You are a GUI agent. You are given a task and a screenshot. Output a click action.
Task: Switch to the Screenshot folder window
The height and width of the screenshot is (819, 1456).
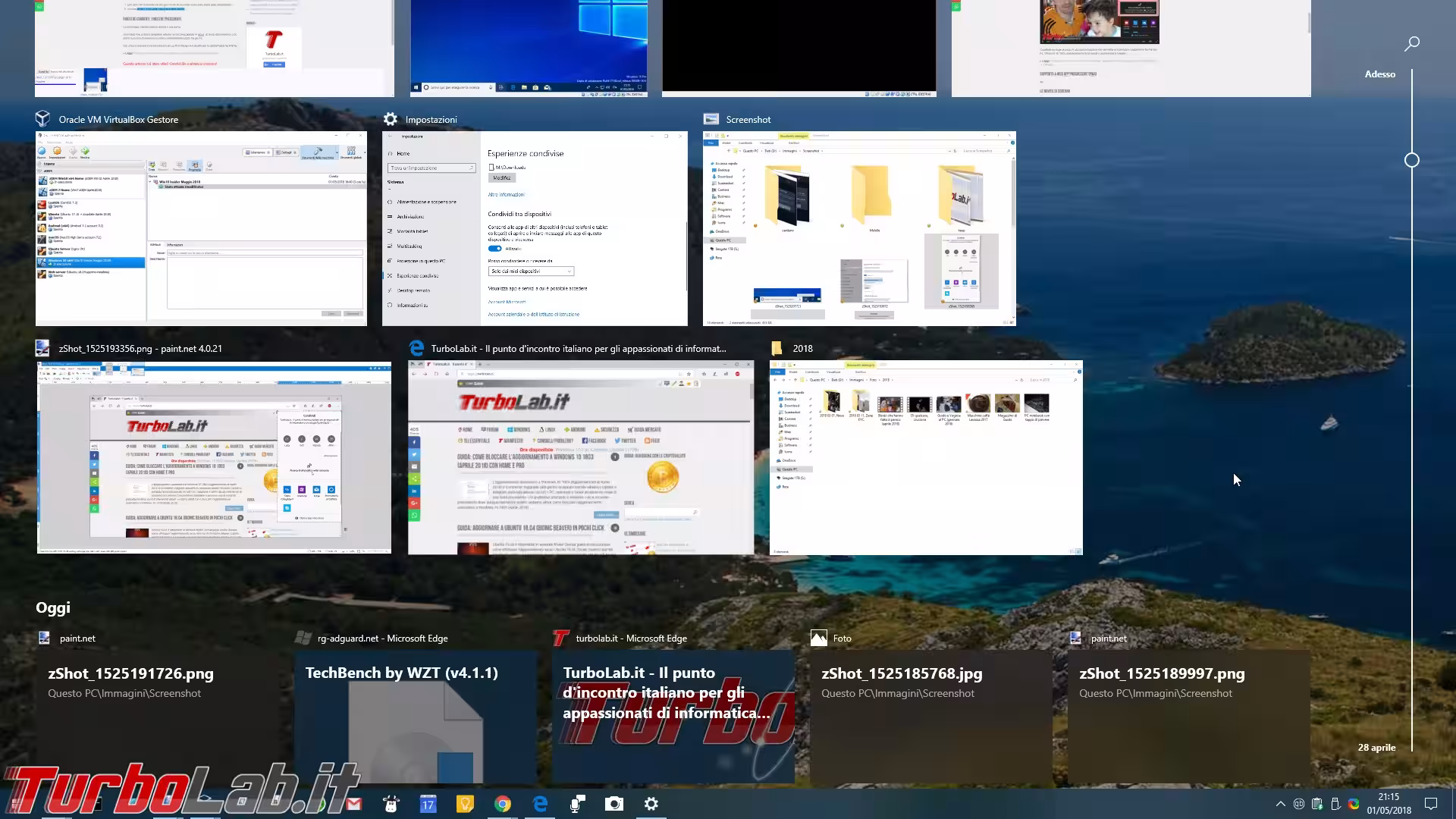859,228
